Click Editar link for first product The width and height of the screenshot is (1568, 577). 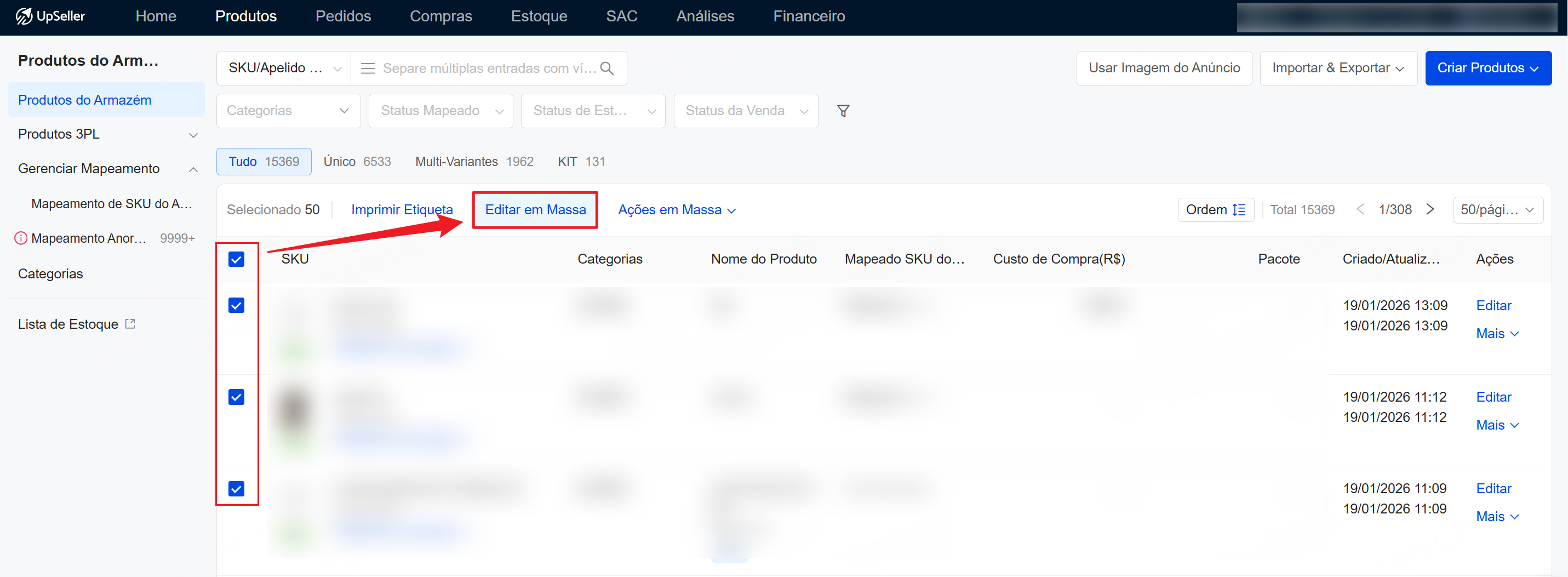tap(1493, 306)
